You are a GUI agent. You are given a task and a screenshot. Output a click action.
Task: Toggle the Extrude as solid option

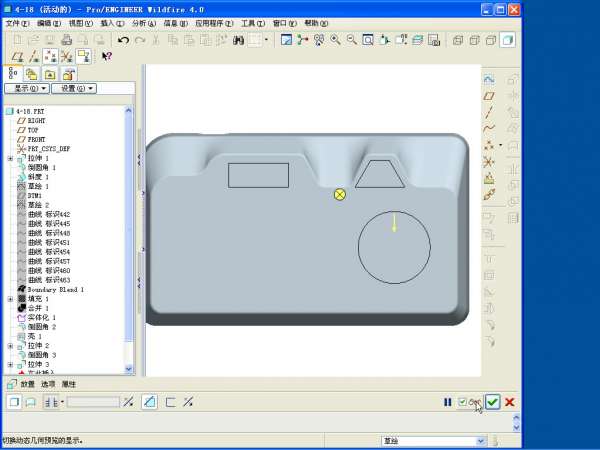coord(14,402)
